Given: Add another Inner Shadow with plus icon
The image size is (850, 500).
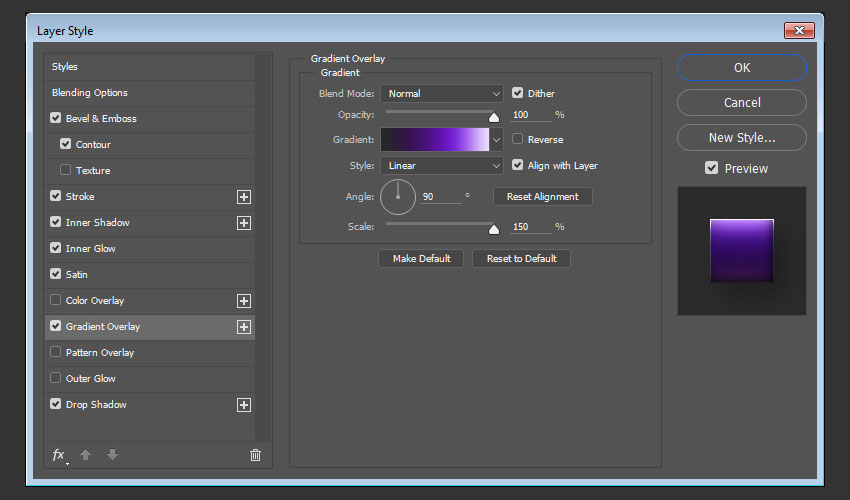Looking at the screenshot, I should coord(243,223).
